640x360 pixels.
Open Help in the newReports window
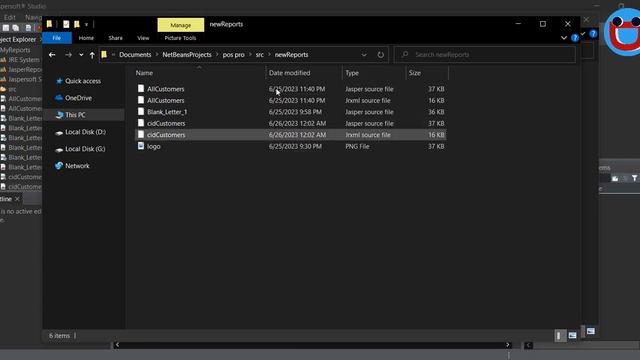pos(575,38)
